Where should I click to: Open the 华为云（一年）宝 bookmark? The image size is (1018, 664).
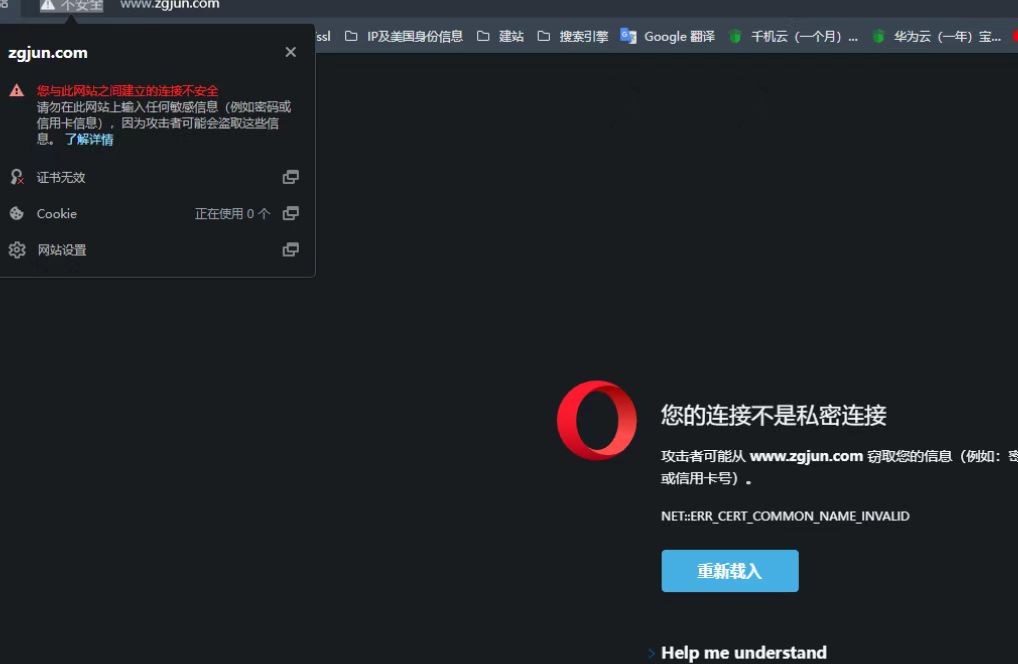coord(937,36)
